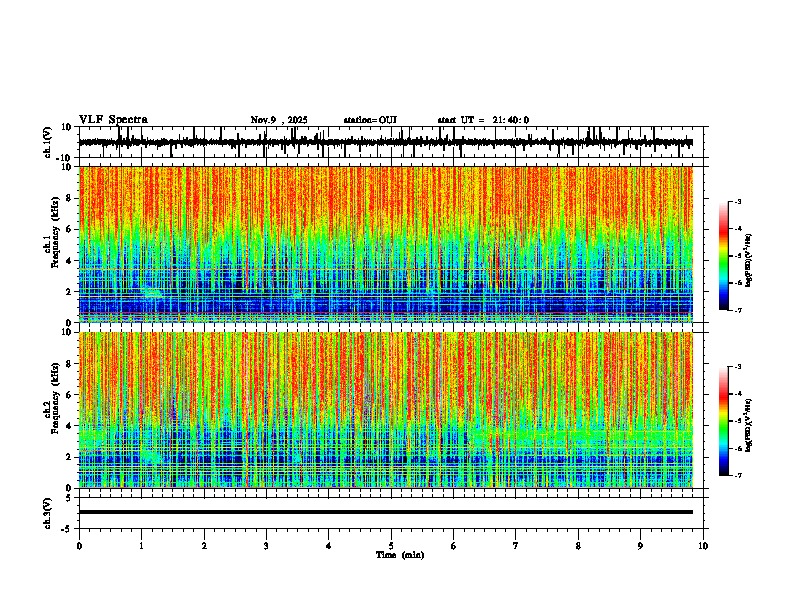The height and width of the screenshot is (612, 792).
Task: Click the "5" tick on ch.3(V) axis
Action: (x=69, y=498)
